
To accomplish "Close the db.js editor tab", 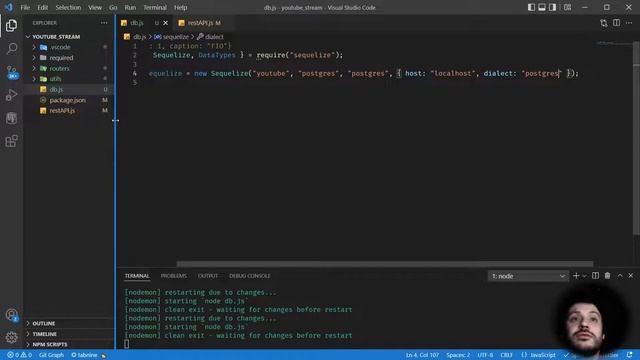I will (x=165, y=23).
